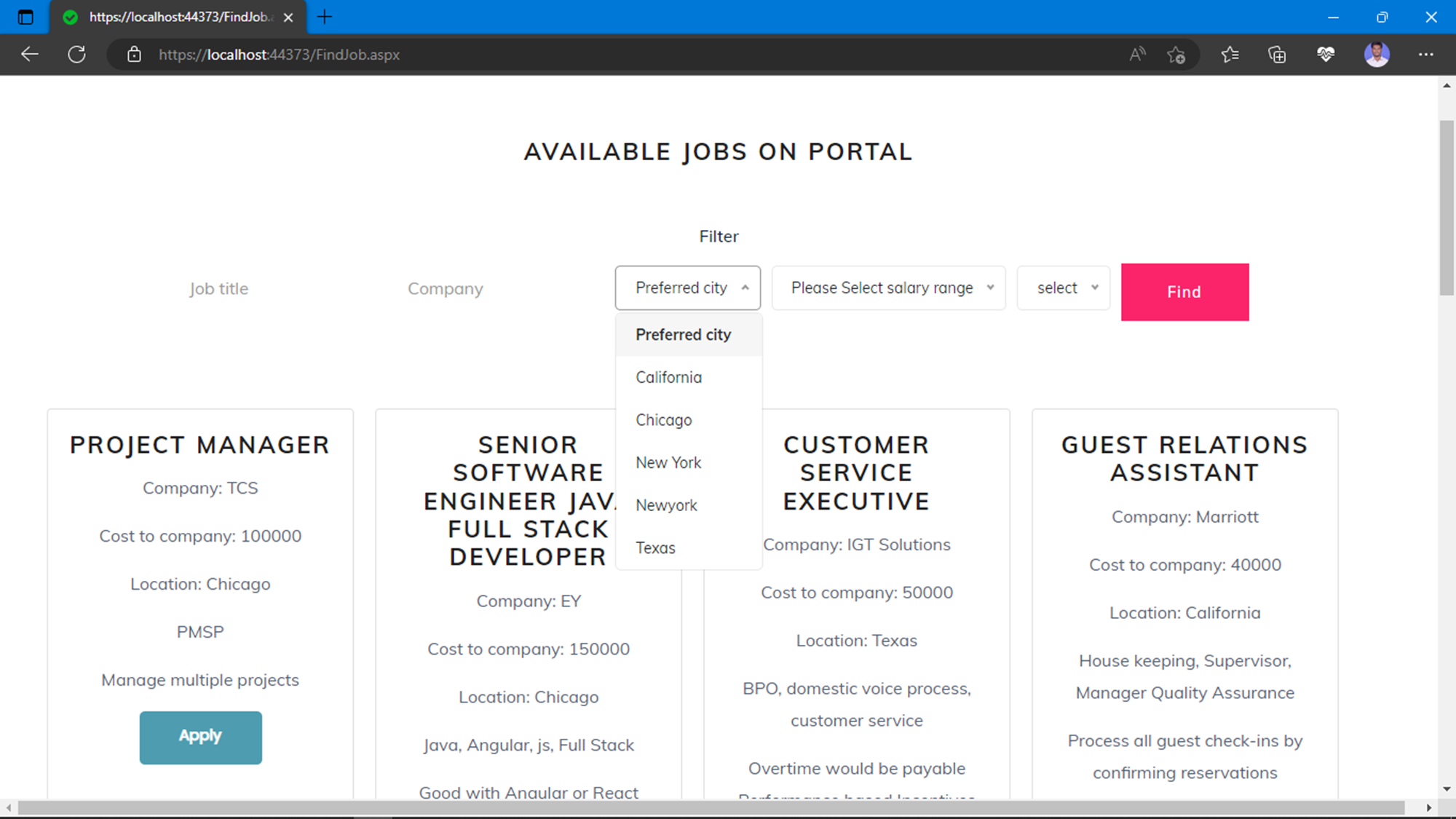This screenshot has height=819, width=1456.
Task: Select the localhost FindJob tab
Action: coord(178,17)
